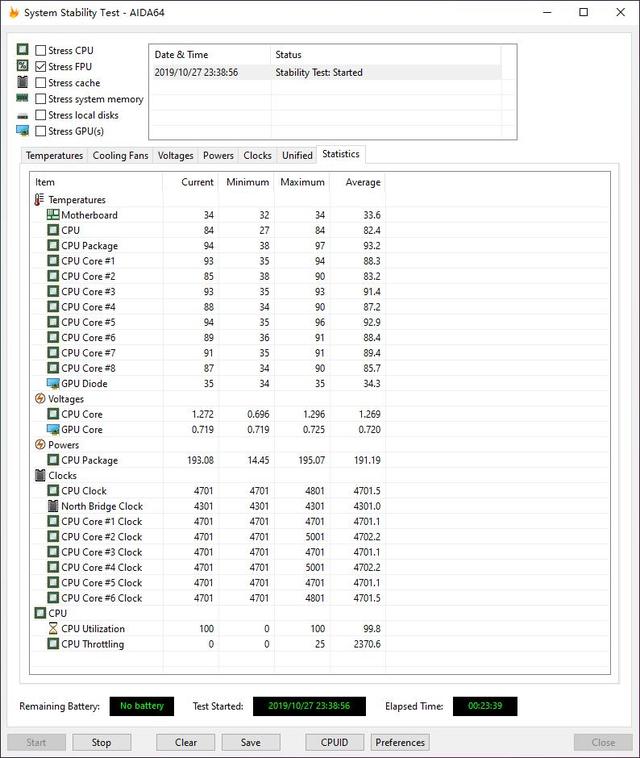Select the CPU Package power row
Image resolution: width=640 pixels, height=758 pixels.
(89, 460)
